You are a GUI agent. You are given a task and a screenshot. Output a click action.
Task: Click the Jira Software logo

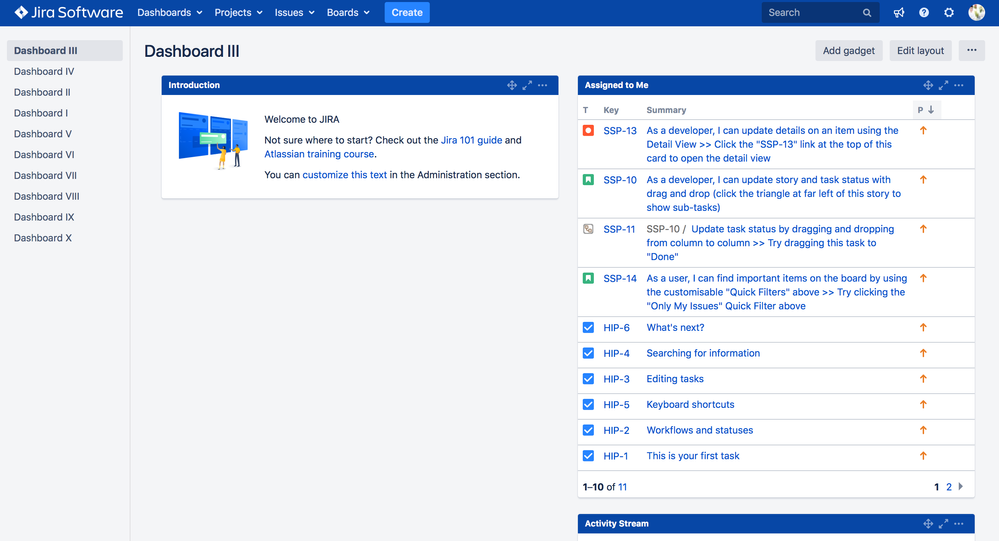pos(68,12)
